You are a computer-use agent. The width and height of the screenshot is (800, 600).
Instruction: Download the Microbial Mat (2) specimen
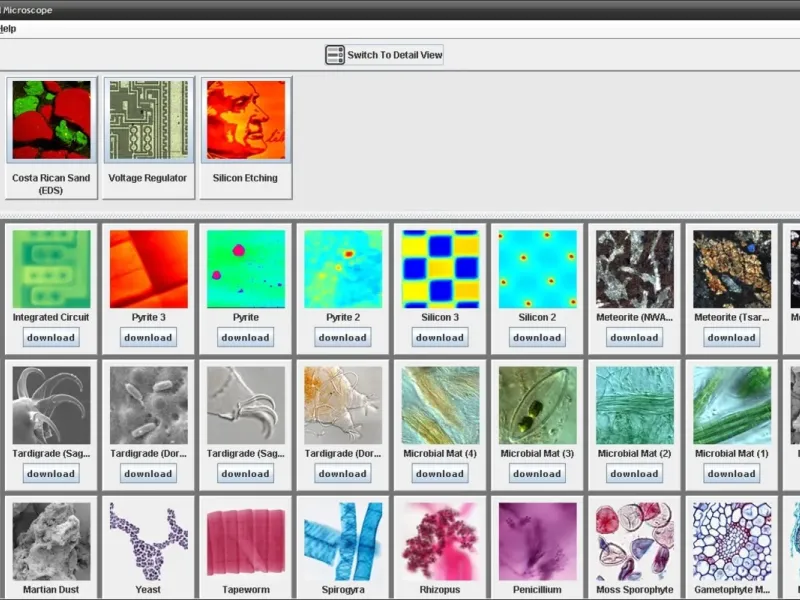point(635,473)
